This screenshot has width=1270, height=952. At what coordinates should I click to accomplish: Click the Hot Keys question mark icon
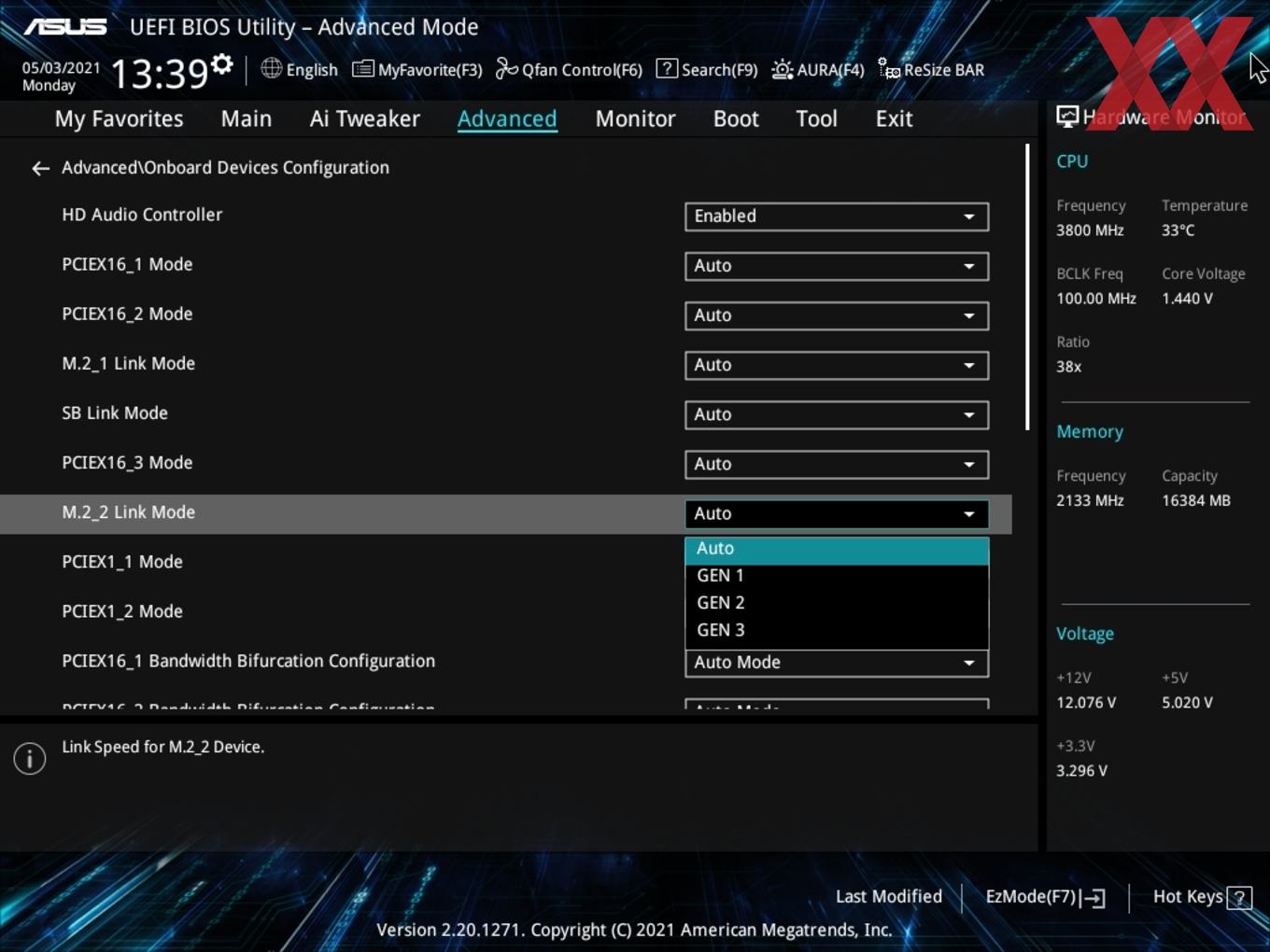1239,898
